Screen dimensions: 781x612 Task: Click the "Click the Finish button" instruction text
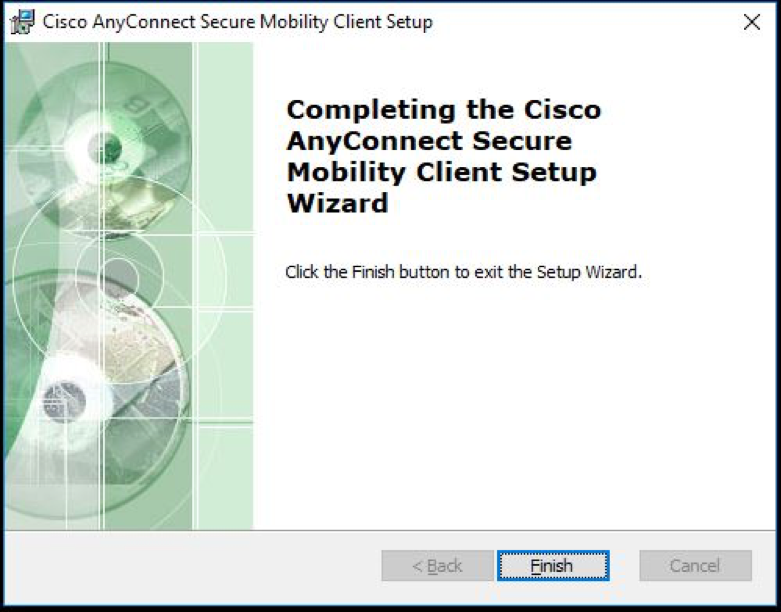pyautogui.click(x=462, y=272)
